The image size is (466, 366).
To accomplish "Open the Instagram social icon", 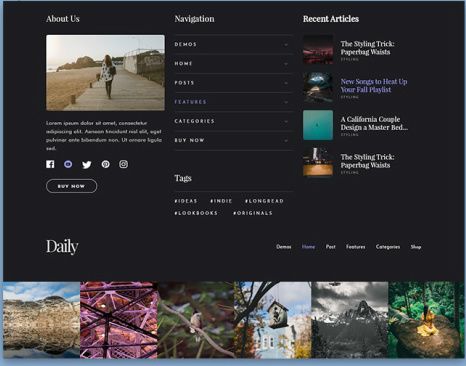I will [x=123, y=164].
